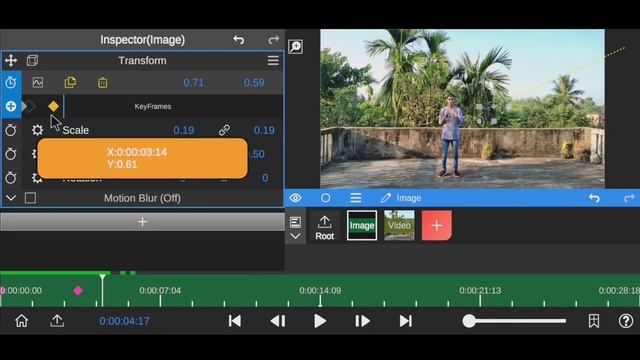Add a new effect with gray plus bar

click(x=142, y=222)
